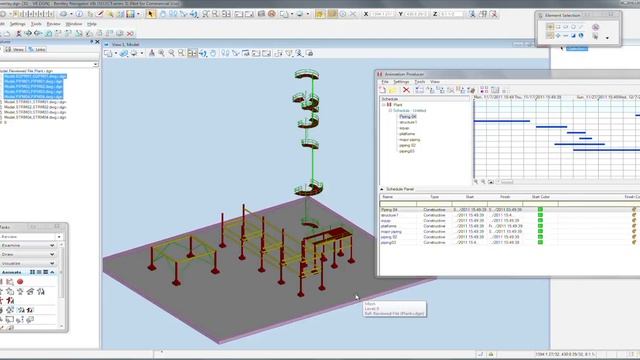Viewport: 640px width, 360px height.
Task: Switch Tasks panel to list layout mode
Action: tap(39, 272)
